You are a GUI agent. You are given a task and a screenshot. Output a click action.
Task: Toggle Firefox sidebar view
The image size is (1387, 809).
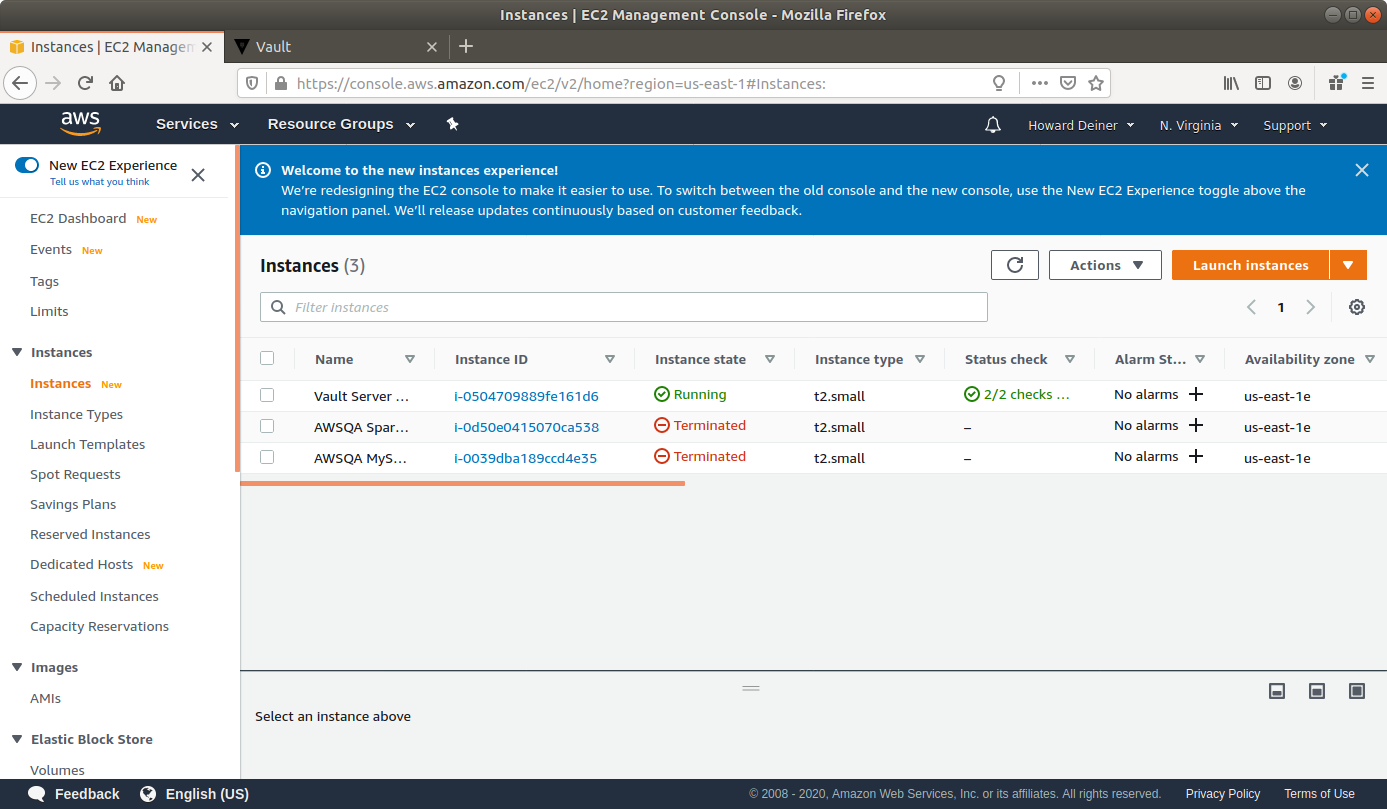[x=1263, y=83]
